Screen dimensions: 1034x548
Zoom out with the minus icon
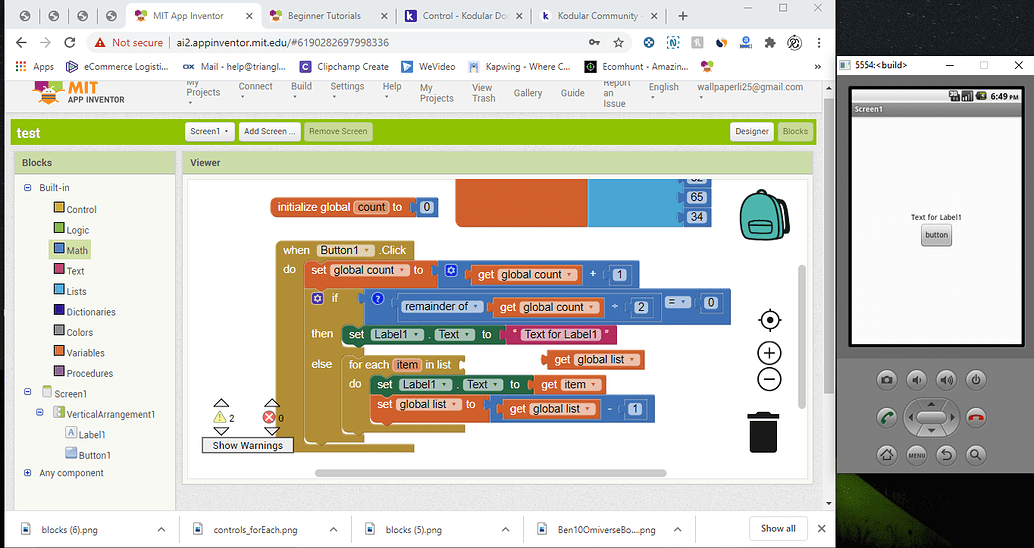click(769, 379)
